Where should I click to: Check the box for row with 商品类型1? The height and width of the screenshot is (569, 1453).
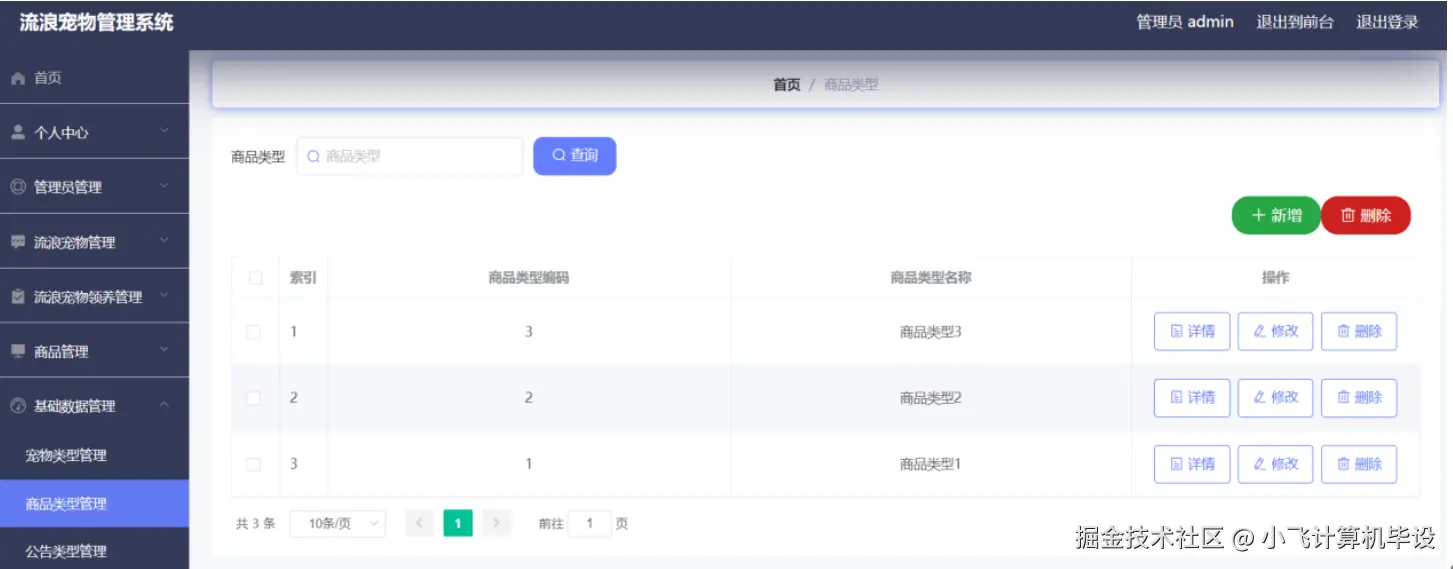254,464
